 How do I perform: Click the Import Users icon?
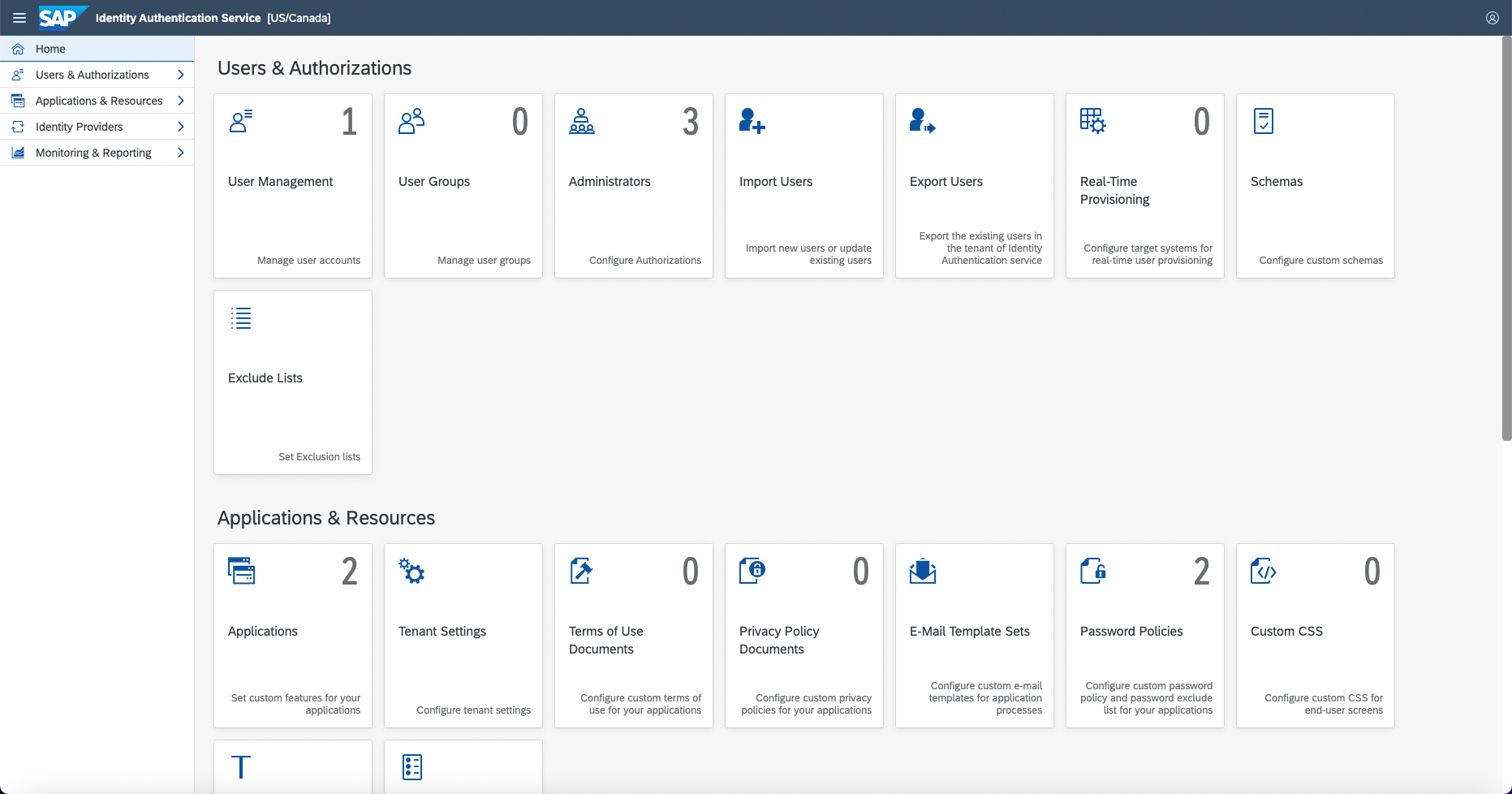click(752, 122)
